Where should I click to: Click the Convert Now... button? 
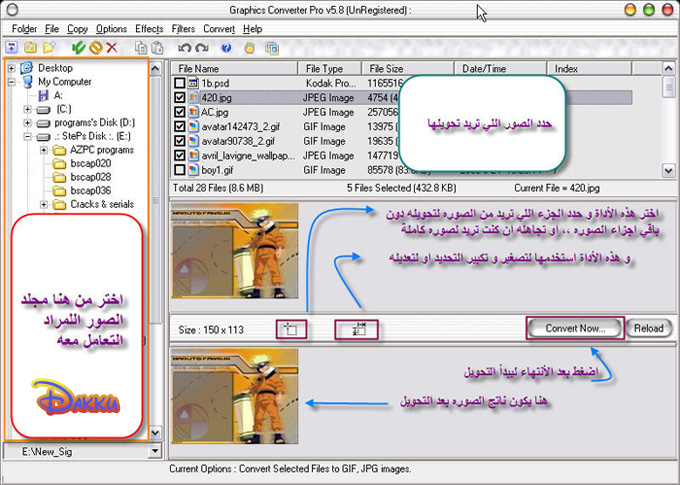(x=575, y=328)
